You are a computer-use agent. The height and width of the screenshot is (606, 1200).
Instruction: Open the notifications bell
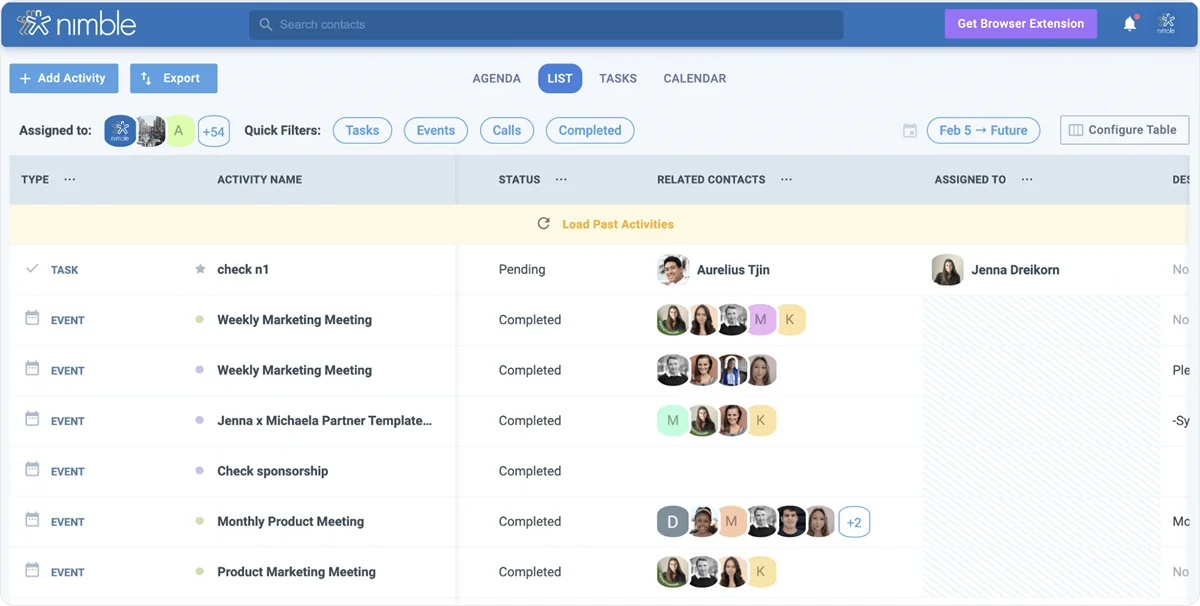click(x=1130, y=24)
